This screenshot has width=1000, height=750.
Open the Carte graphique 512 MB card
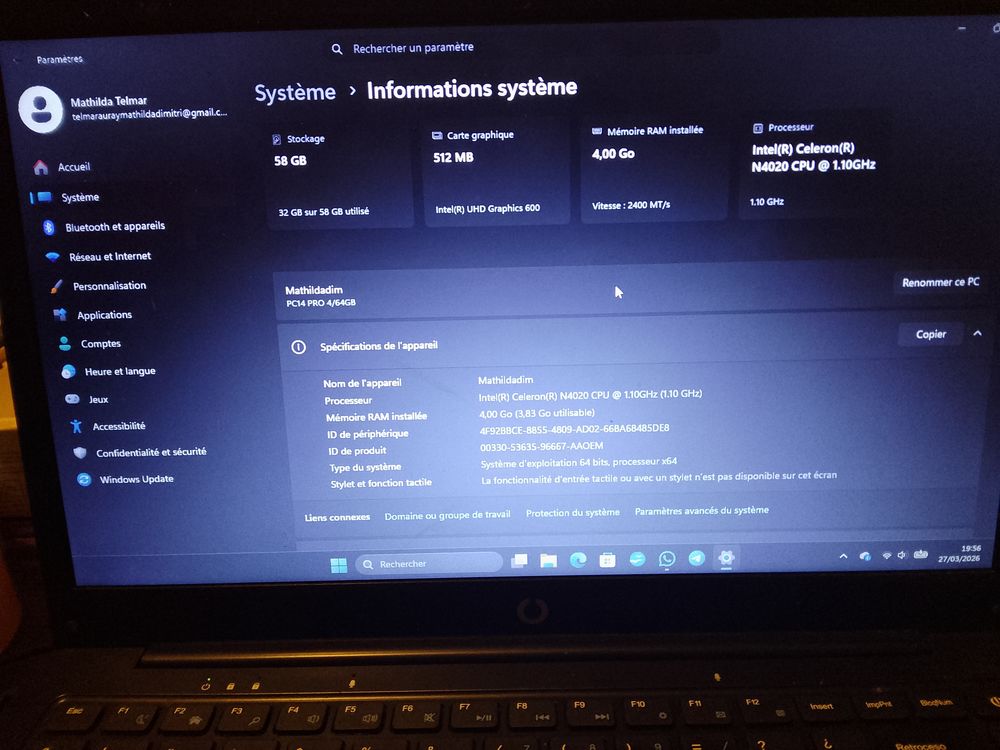tap(497, 173)
